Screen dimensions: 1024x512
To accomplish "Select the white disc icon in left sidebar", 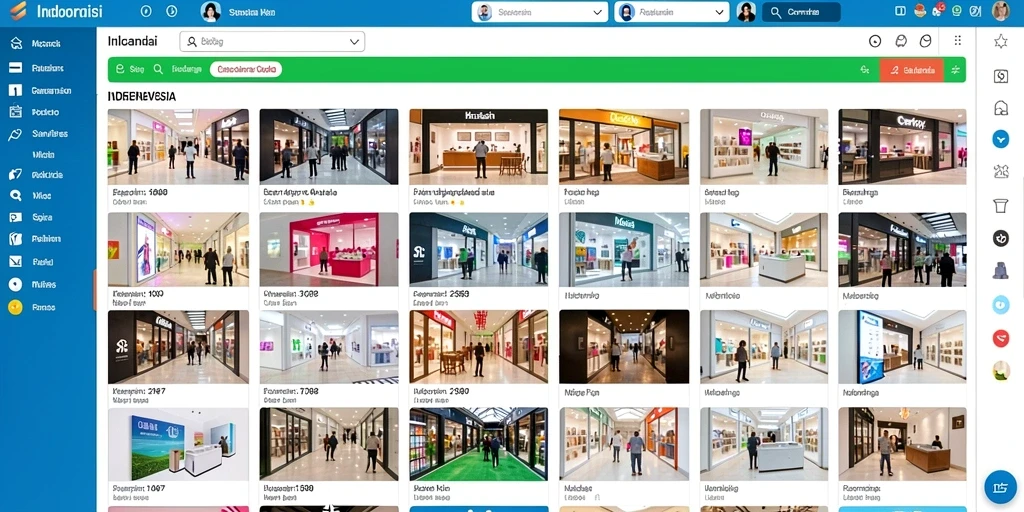I will 15,285.
